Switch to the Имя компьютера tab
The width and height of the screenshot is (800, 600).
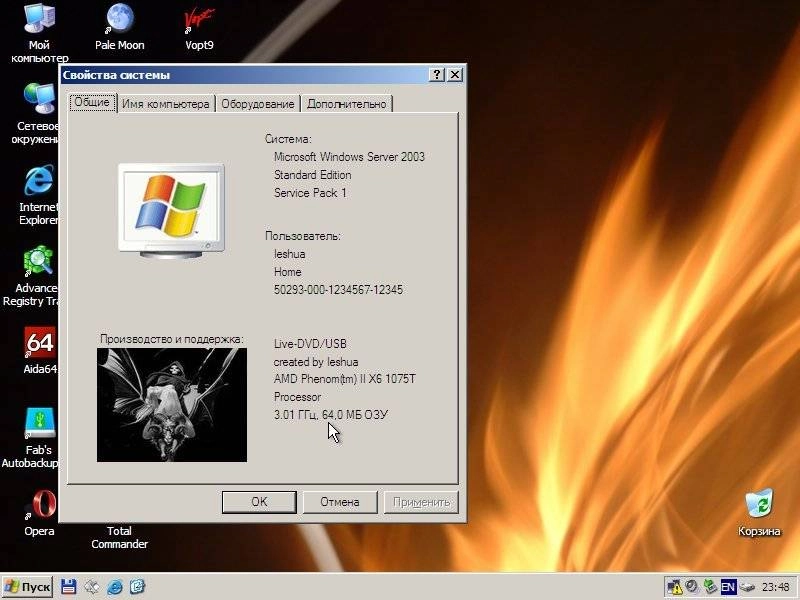coord(166,104)
